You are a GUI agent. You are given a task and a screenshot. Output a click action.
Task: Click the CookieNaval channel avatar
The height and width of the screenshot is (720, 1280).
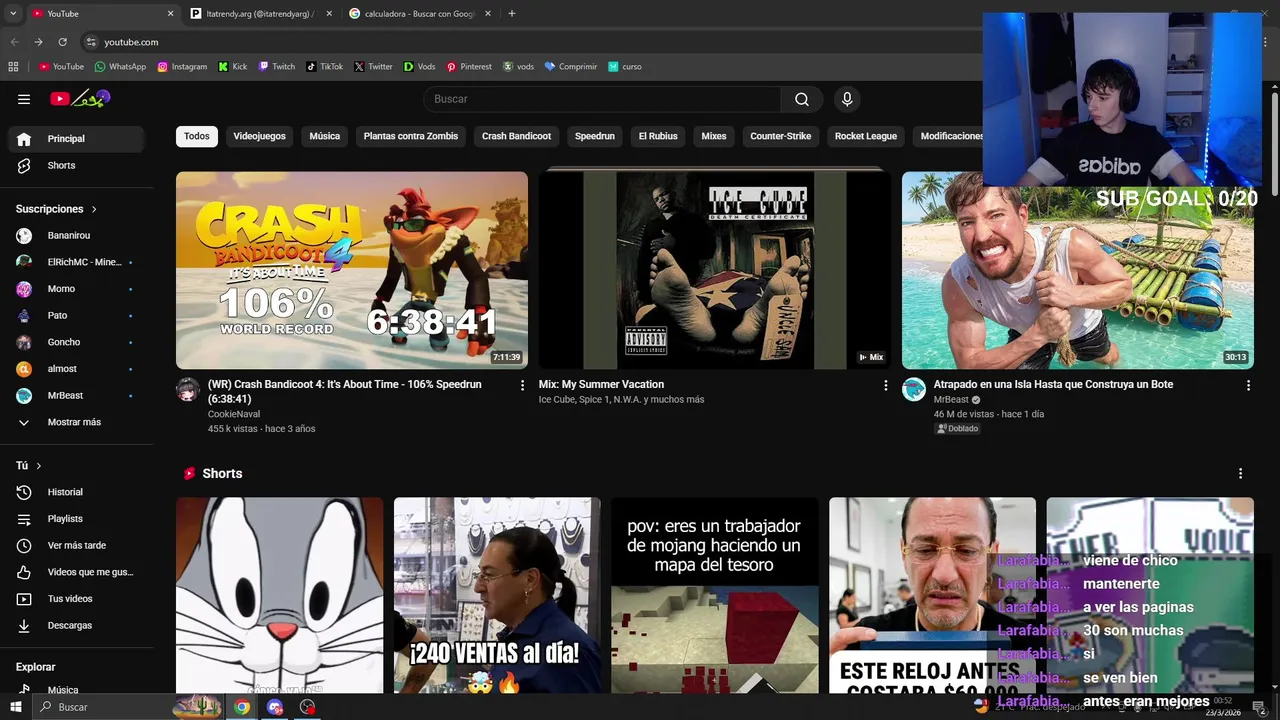pos(188,390)
